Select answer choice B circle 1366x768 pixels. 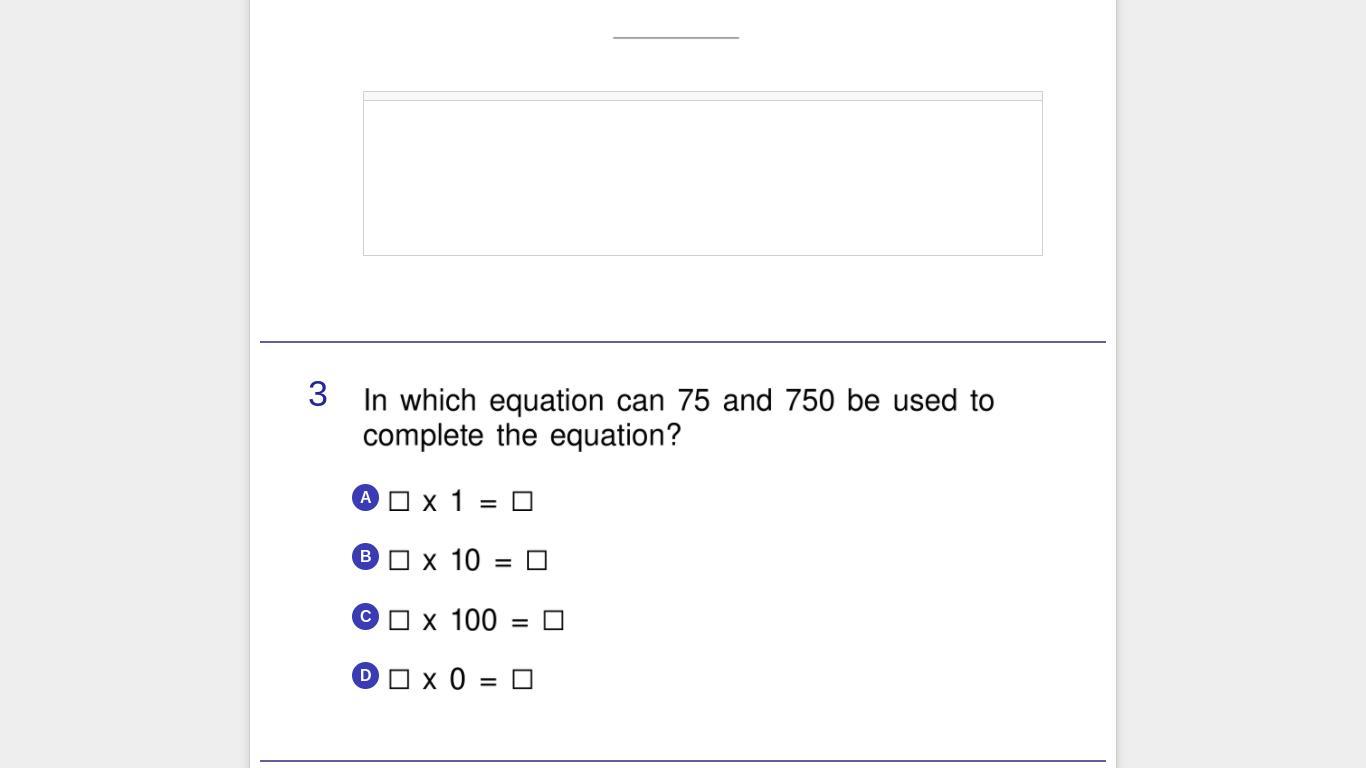[365, 557]
